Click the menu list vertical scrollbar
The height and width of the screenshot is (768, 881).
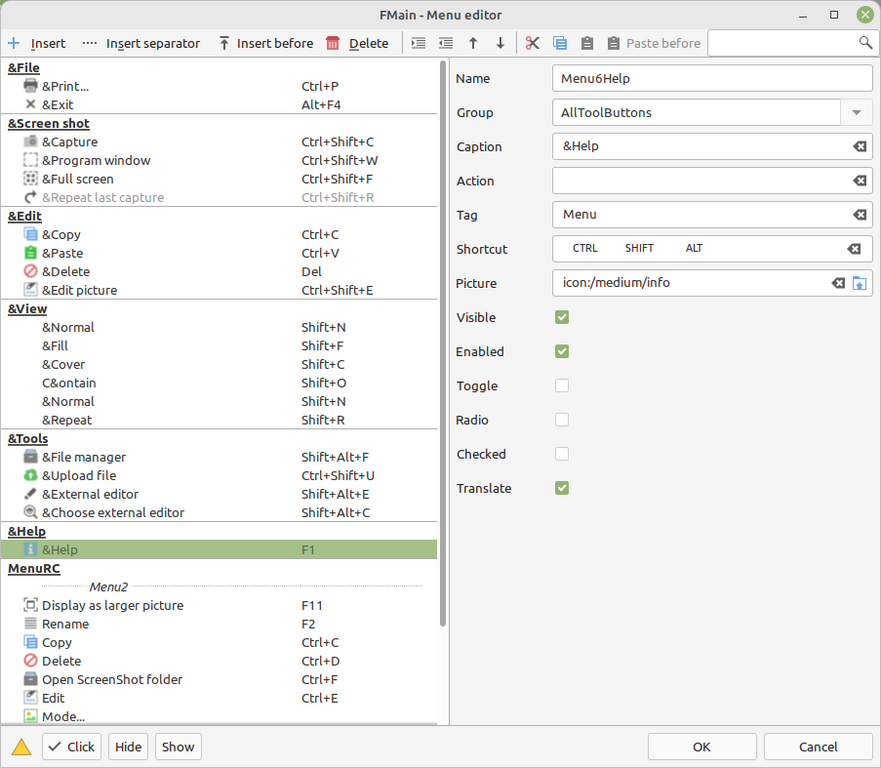[443, 343]
